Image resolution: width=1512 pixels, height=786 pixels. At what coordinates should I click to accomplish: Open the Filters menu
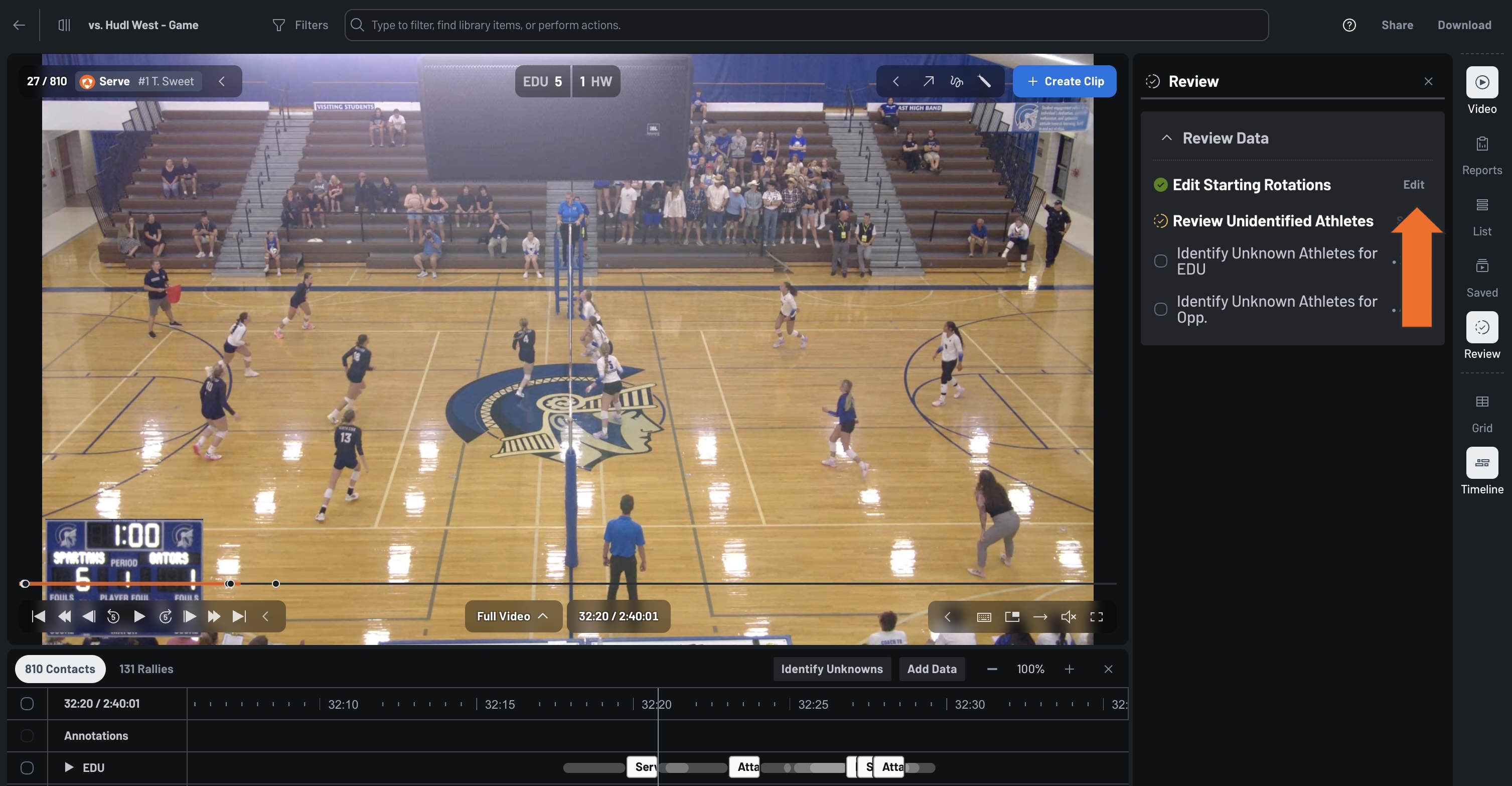pyautogui.click(x=300, y=25)
